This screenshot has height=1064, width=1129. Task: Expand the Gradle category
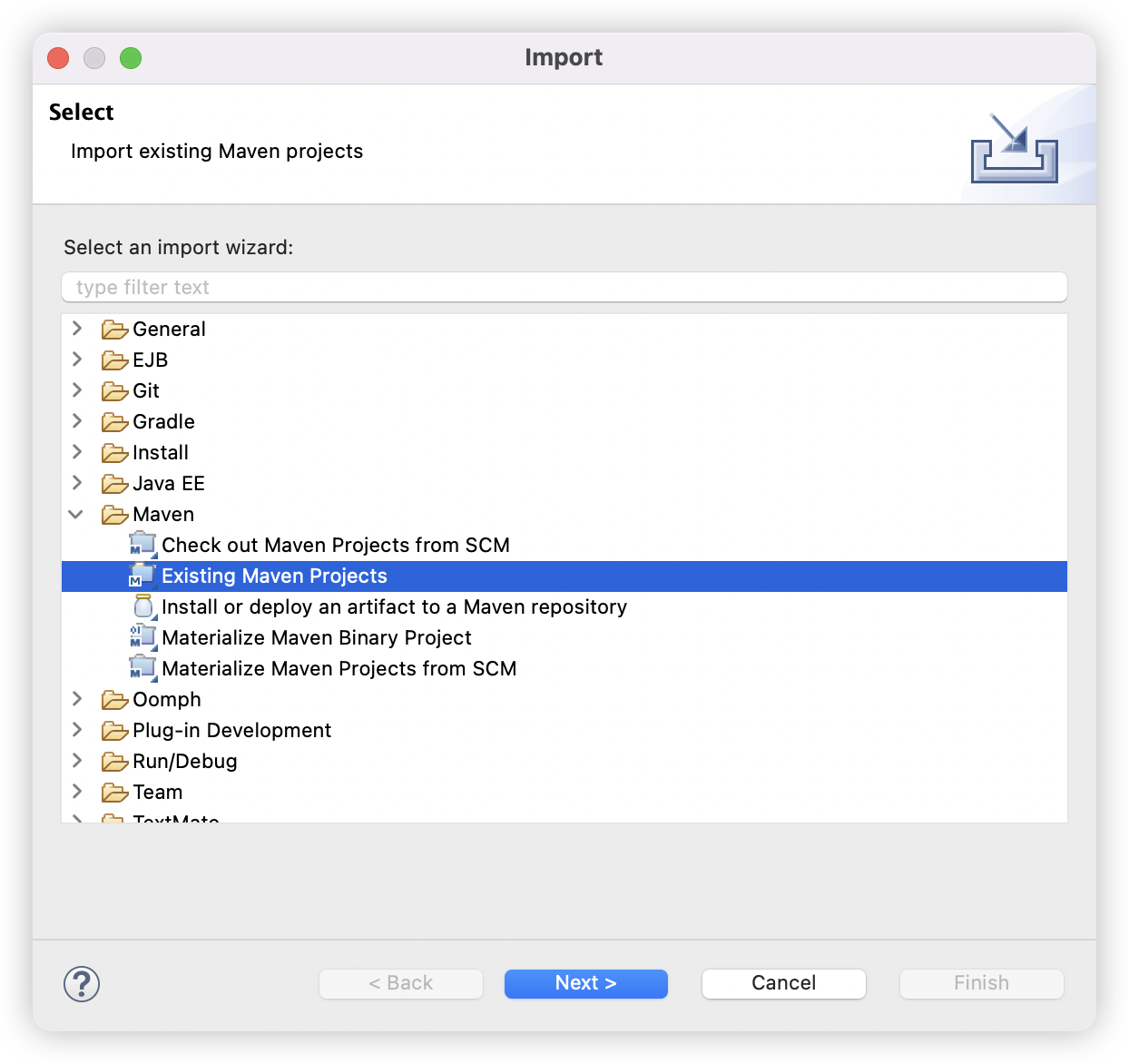point(78,421)
